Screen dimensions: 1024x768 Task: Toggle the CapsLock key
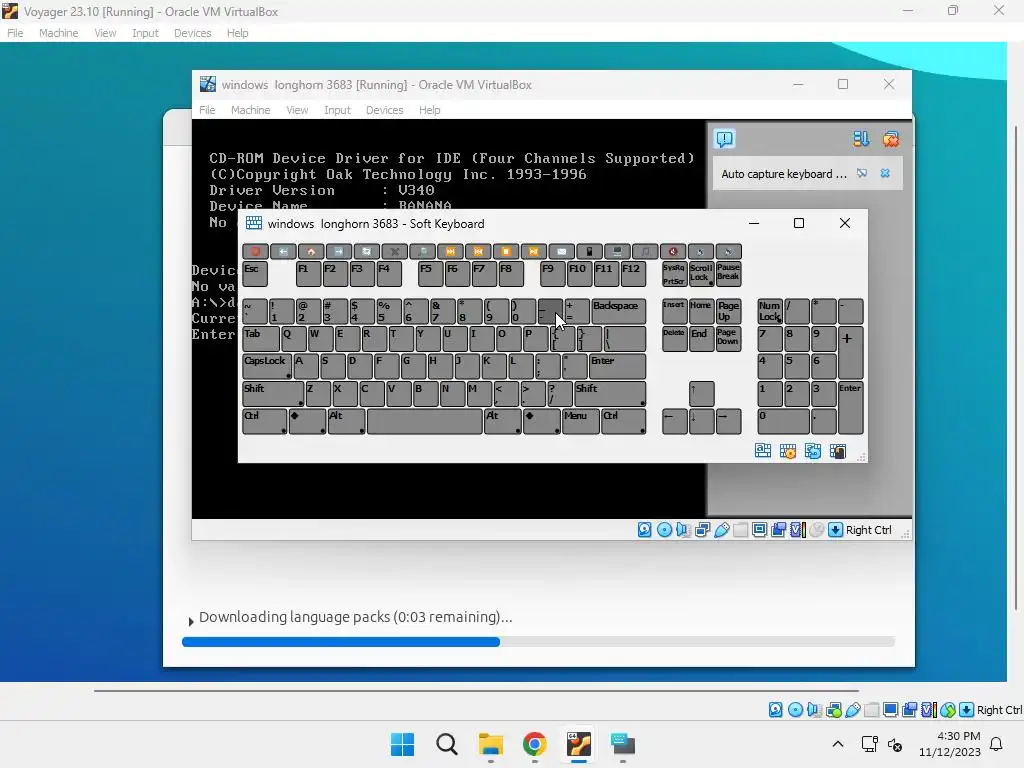pyautogui.click(x=267, y=366)
